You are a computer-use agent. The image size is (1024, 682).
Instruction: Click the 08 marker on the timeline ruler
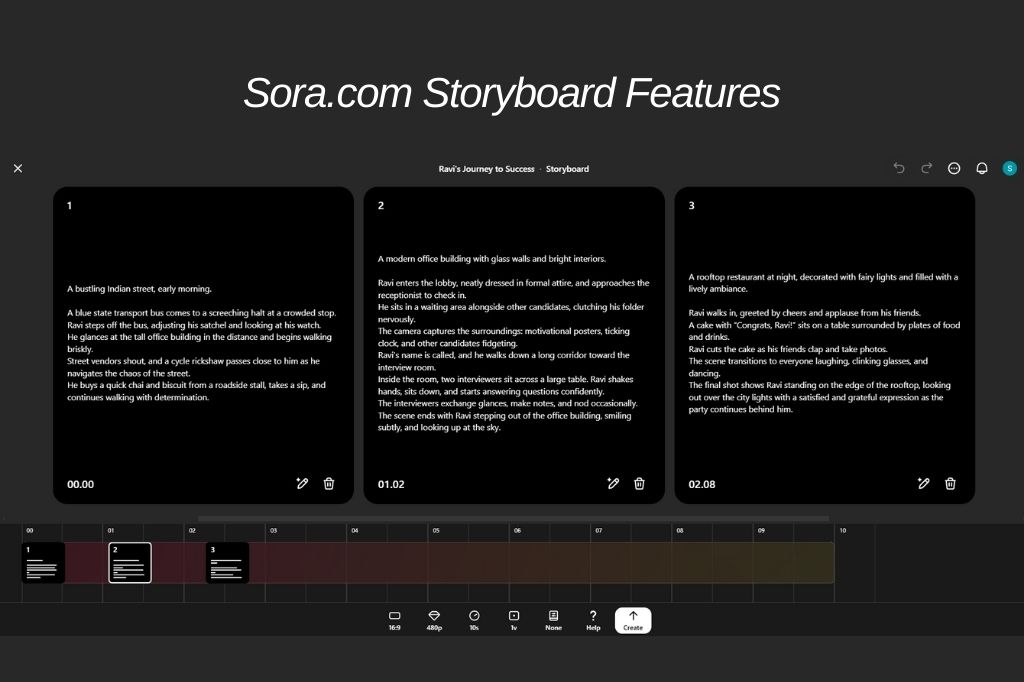coord(680,530)
